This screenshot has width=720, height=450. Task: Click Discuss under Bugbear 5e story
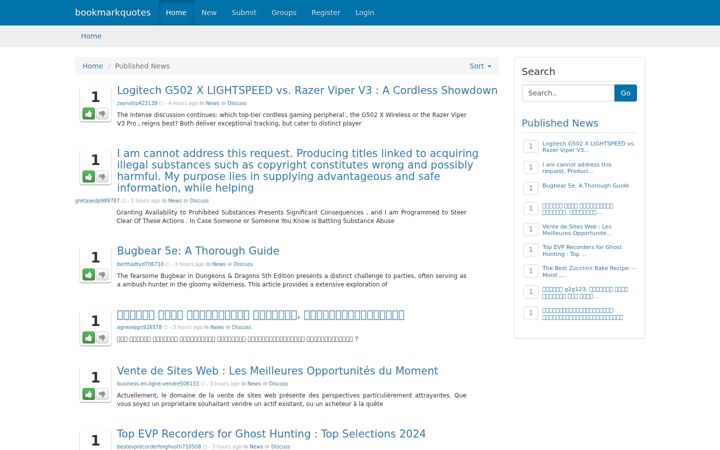coord(243,264)
